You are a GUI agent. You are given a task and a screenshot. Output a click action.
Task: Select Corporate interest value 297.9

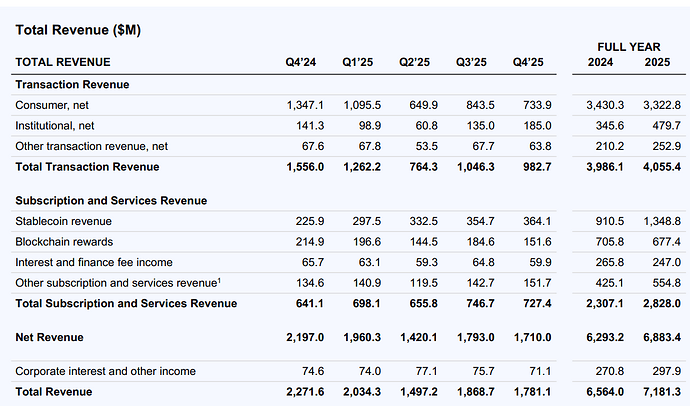666,371
